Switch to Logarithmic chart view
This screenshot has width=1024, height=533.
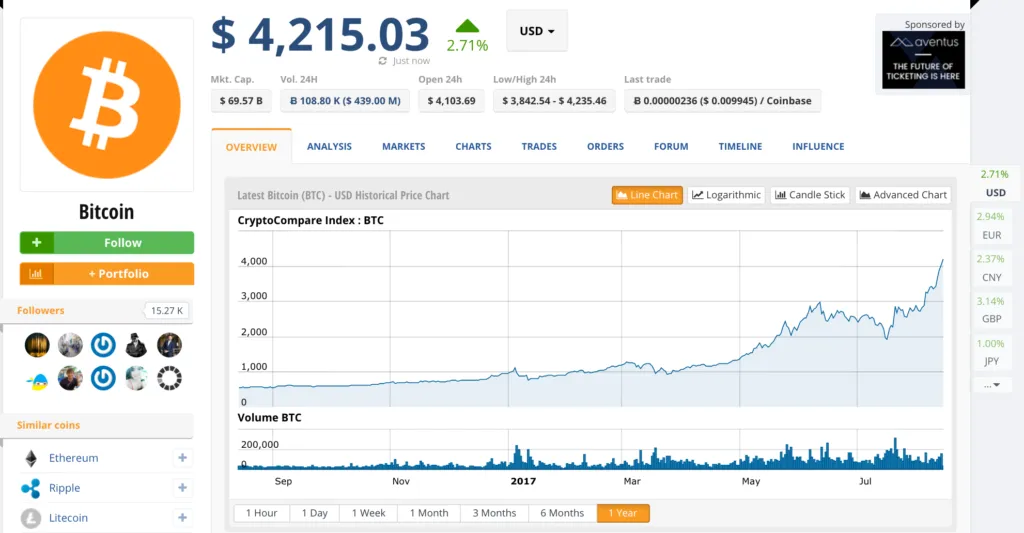pyautogui.click(x=726, y=195)
